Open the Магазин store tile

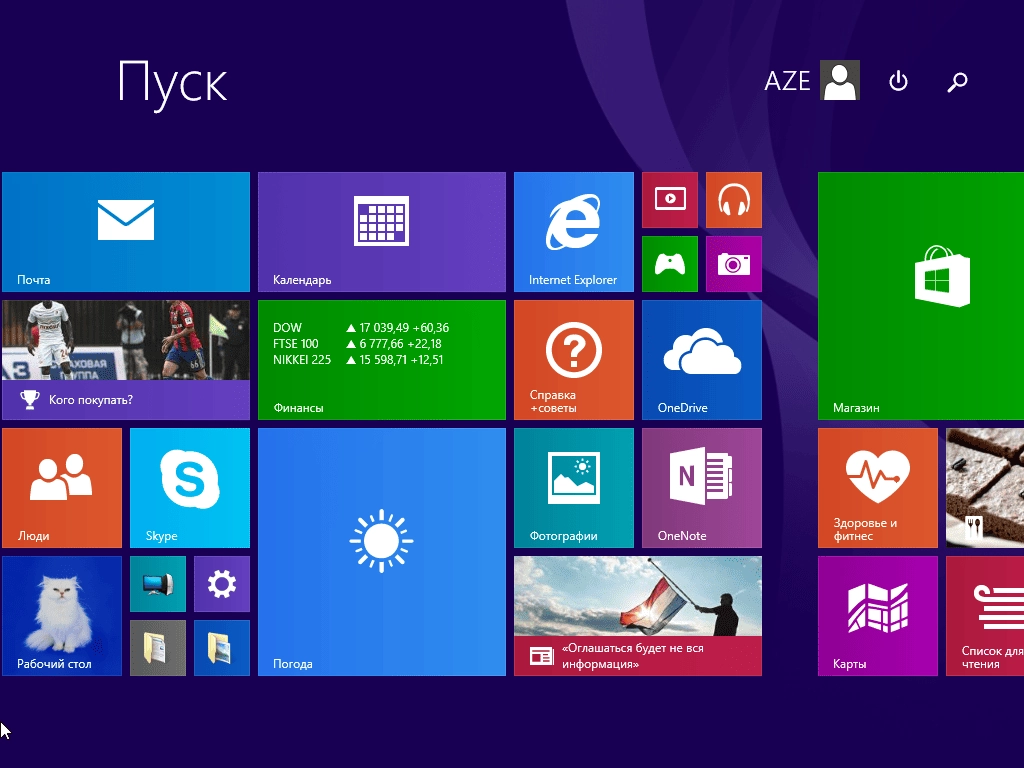921,296
